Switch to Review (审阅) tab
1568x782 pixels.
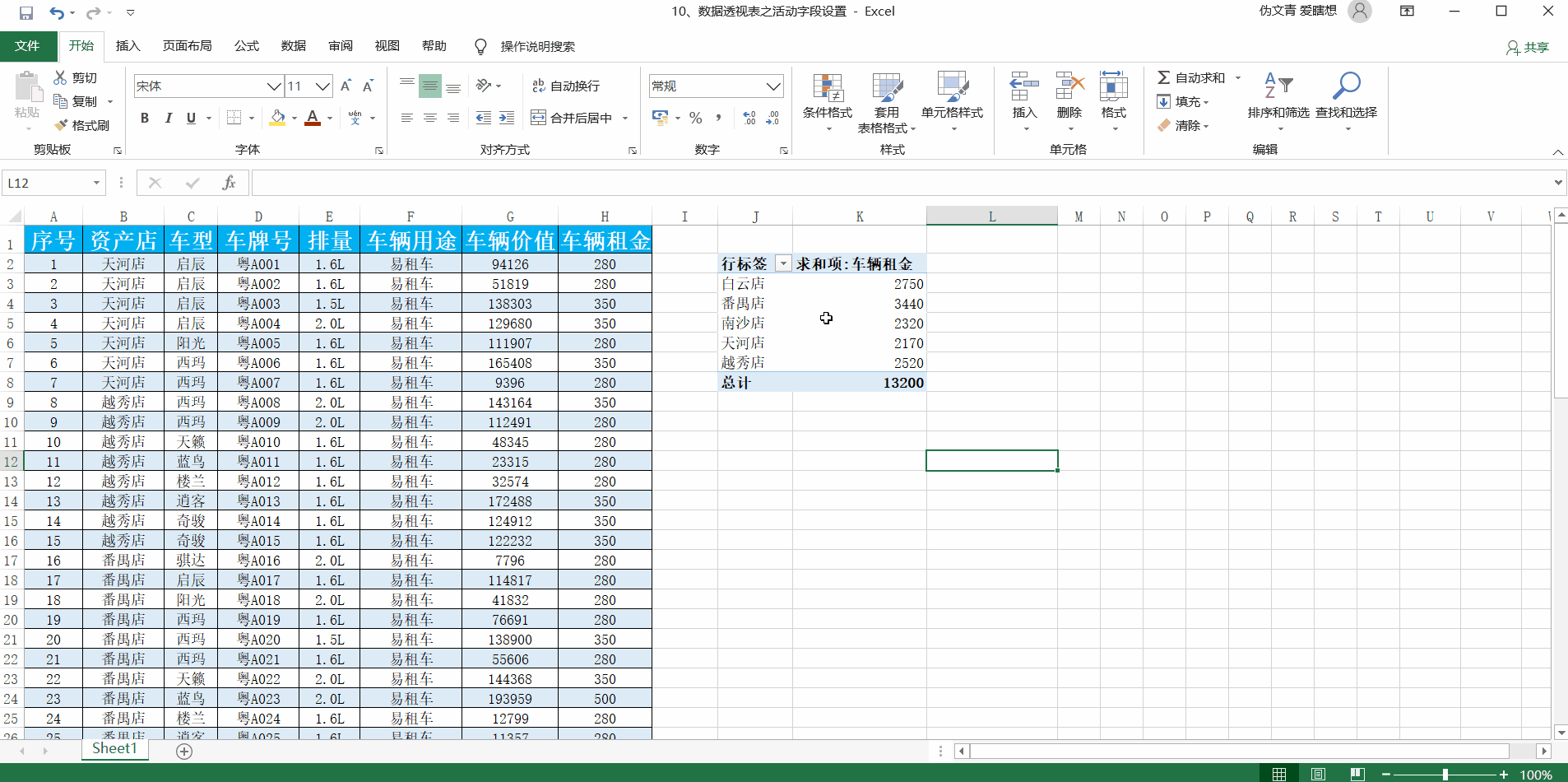[x=341, y=46]
